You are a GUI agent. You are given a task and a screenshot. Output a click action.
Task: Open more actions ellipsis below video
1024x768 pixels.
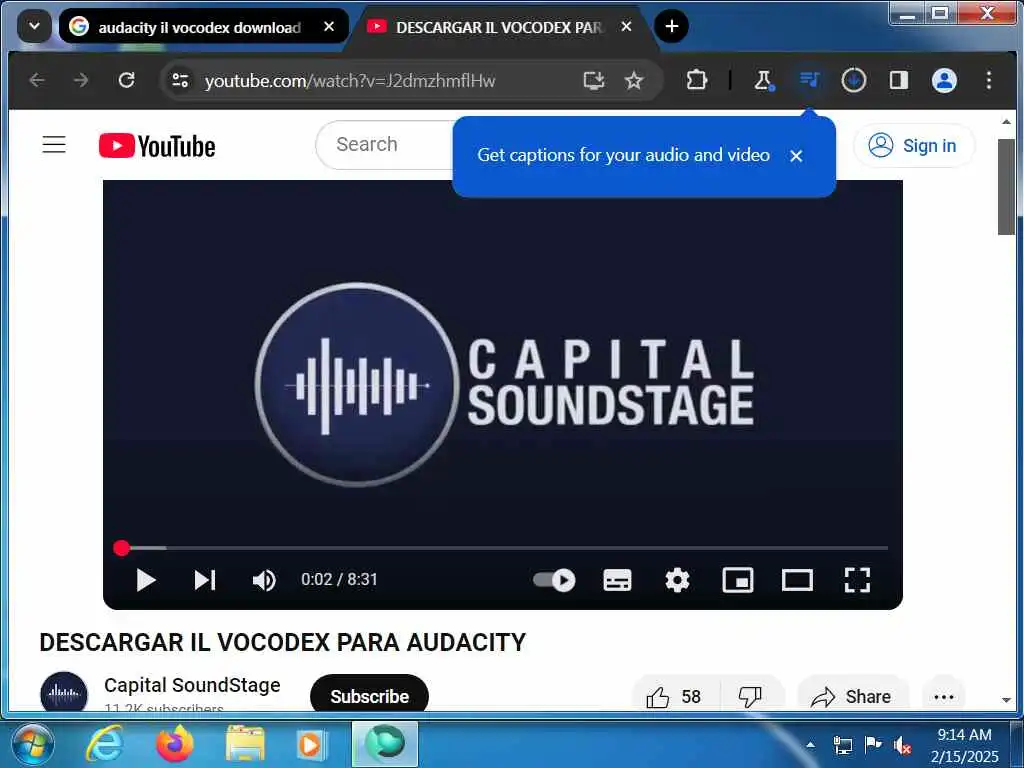(x=944, y=697)
